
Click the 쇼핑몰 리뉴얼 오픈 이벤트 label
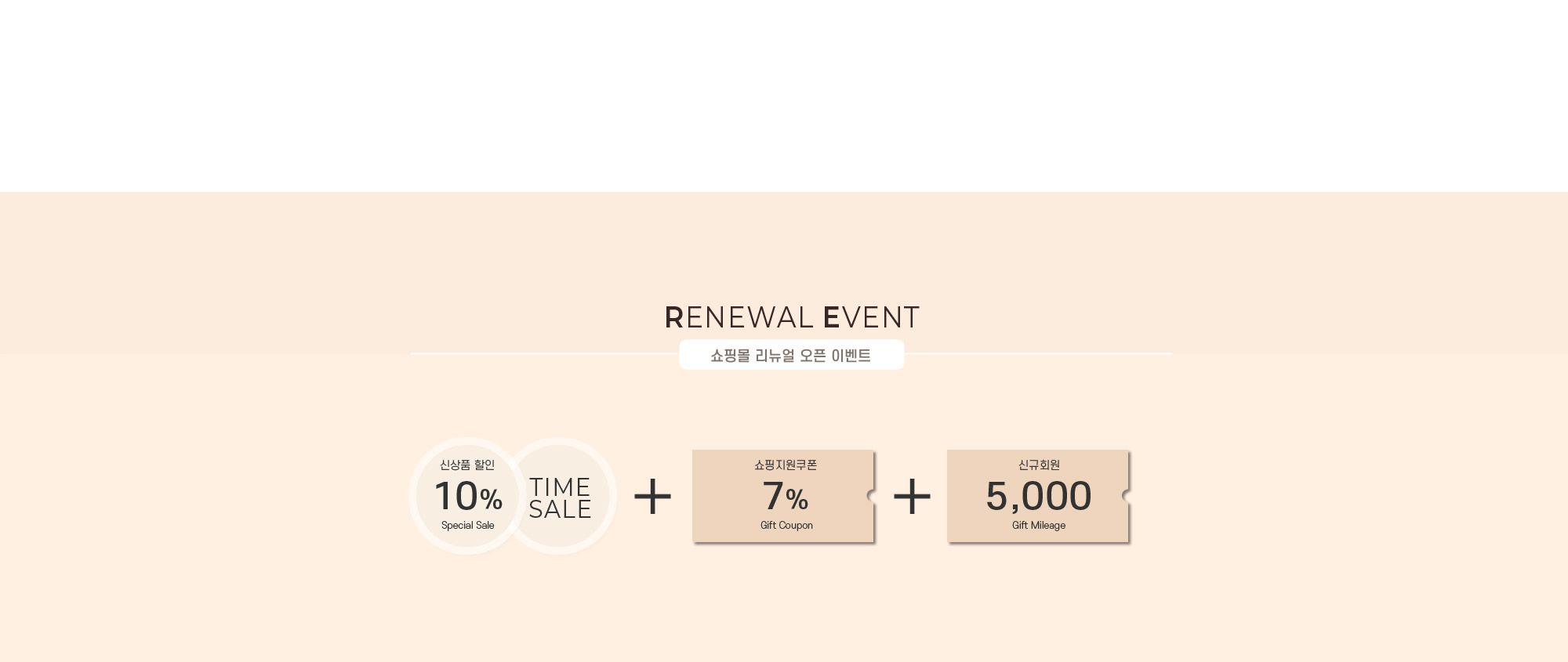[791, 355]
